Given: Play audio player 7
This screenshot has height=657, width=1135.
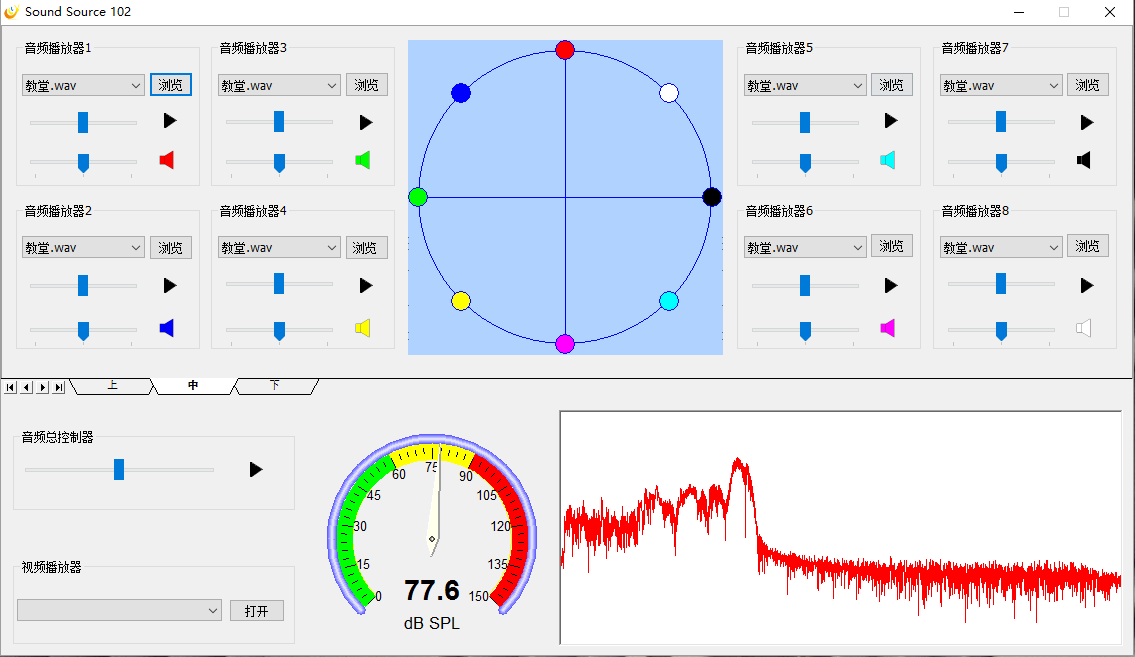Looking at the screenshot, I should point(1087,122).
